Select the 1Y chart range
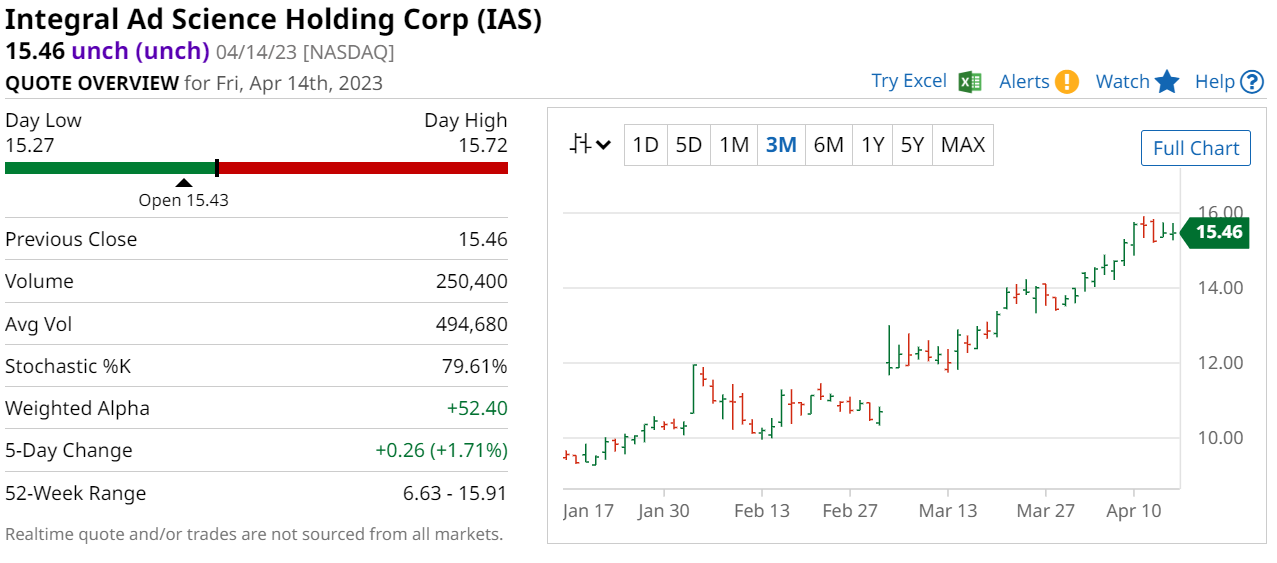Screen dimensions: 1277x563 point(872,145)
